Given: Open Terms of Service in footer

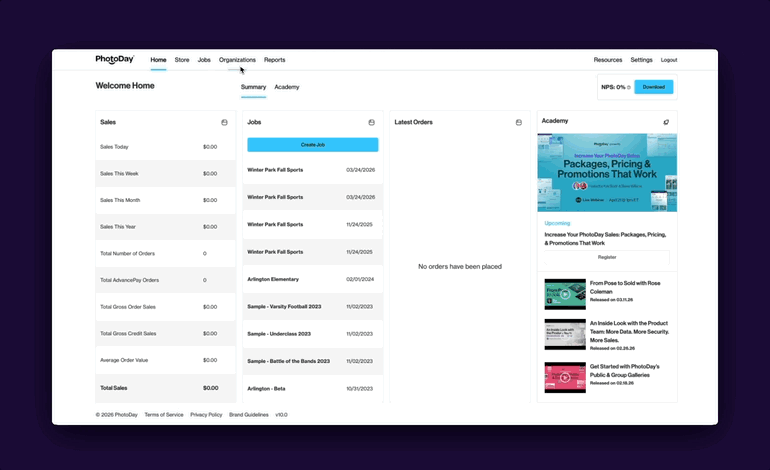Looking at the screenshot, I should coord(164,415).
